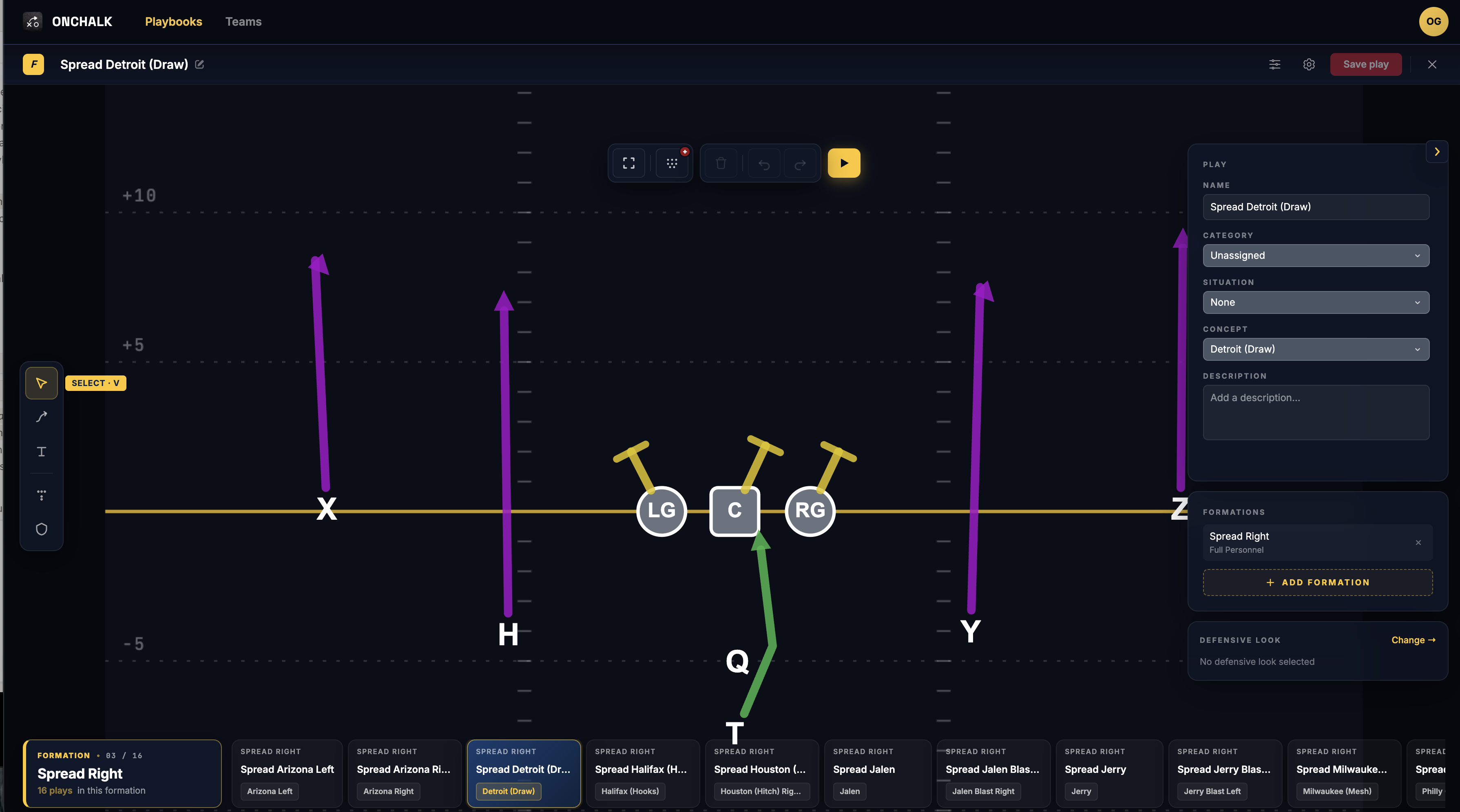Click the Arizona Left concept tag
This screenshot has width=1460, height=812.
point(270,791)
